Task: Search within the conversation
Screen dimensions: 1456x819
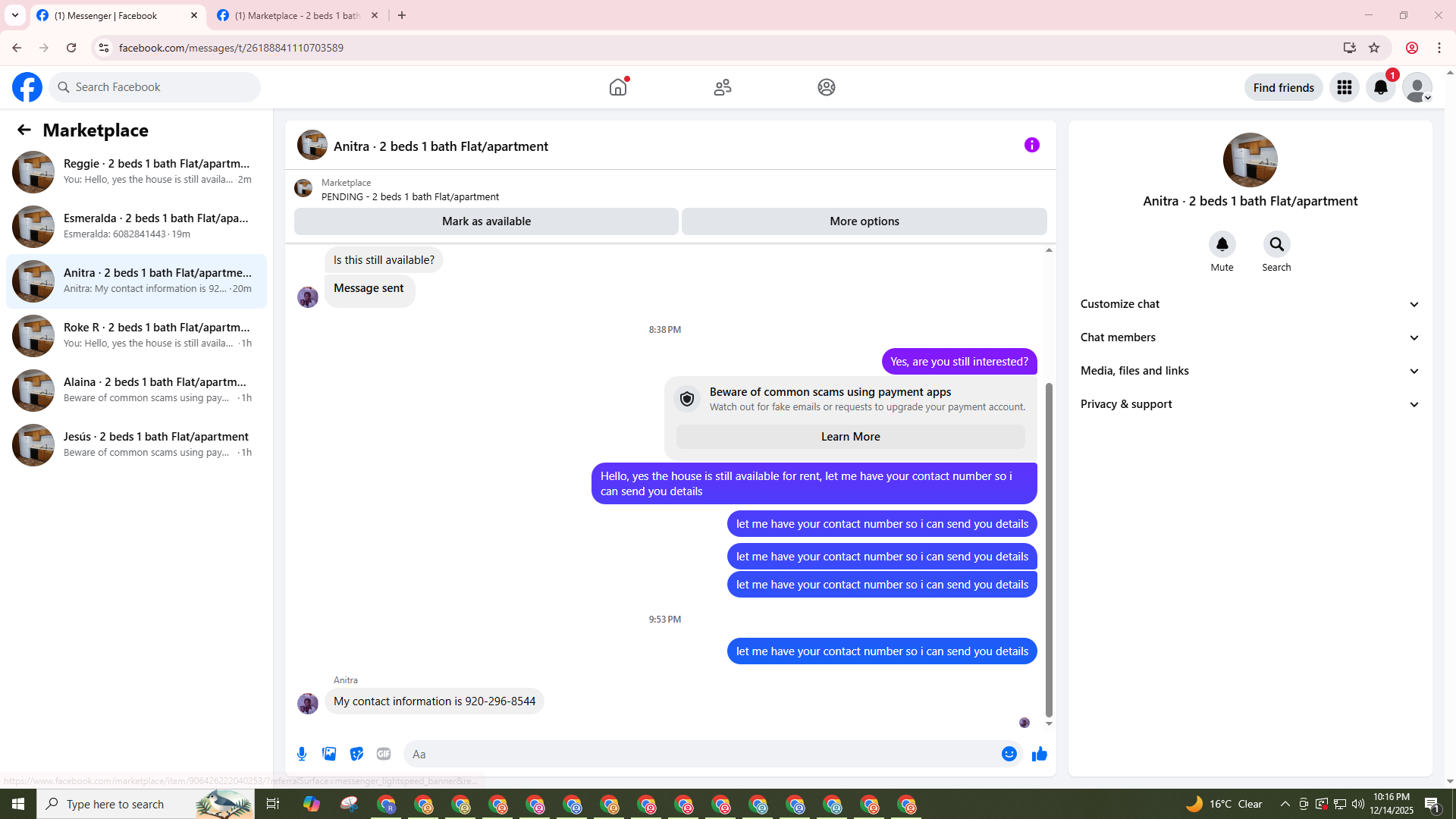Action: [x=1276, y=245]
